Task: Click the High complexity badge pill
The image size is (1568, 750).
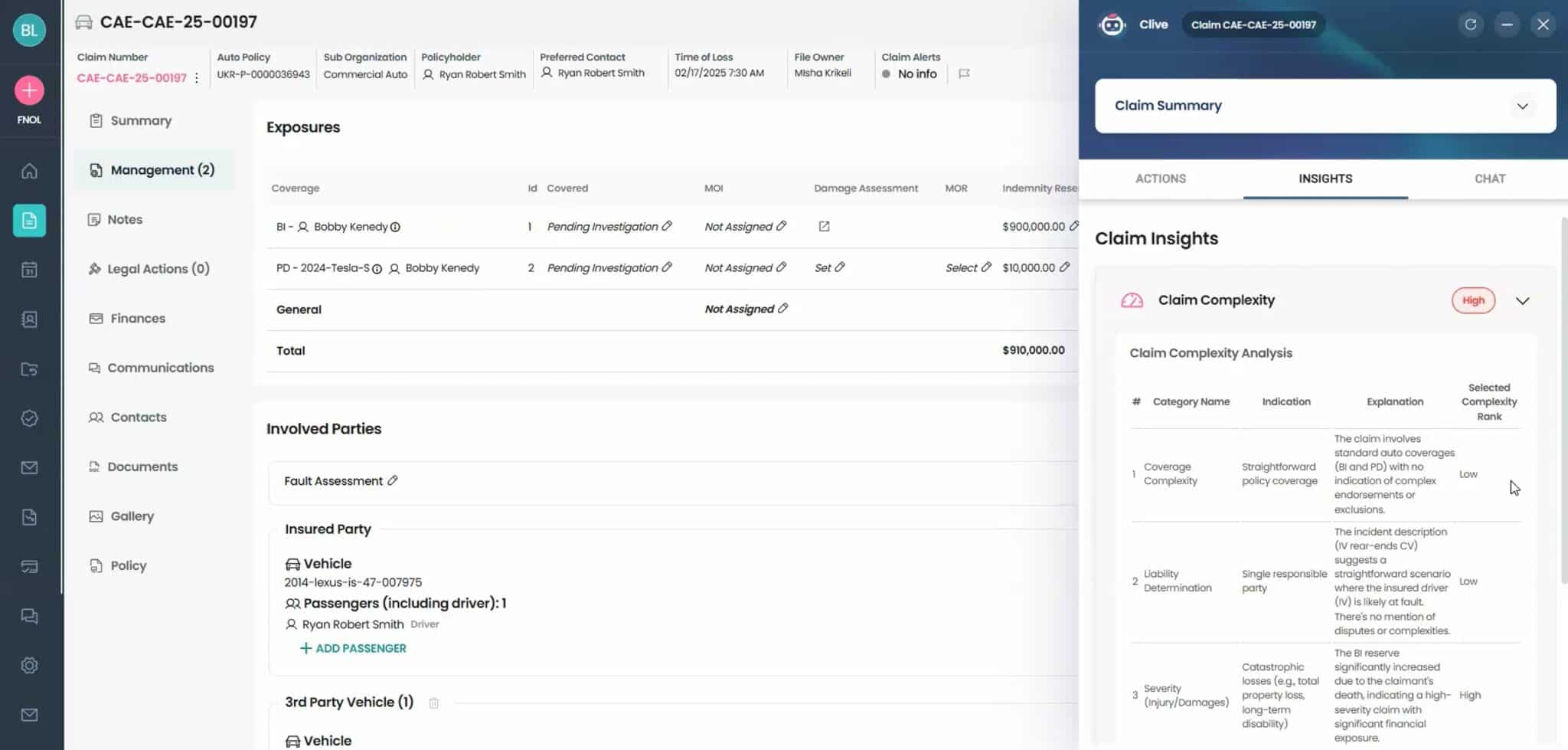Action: [x=1472, y=300]
